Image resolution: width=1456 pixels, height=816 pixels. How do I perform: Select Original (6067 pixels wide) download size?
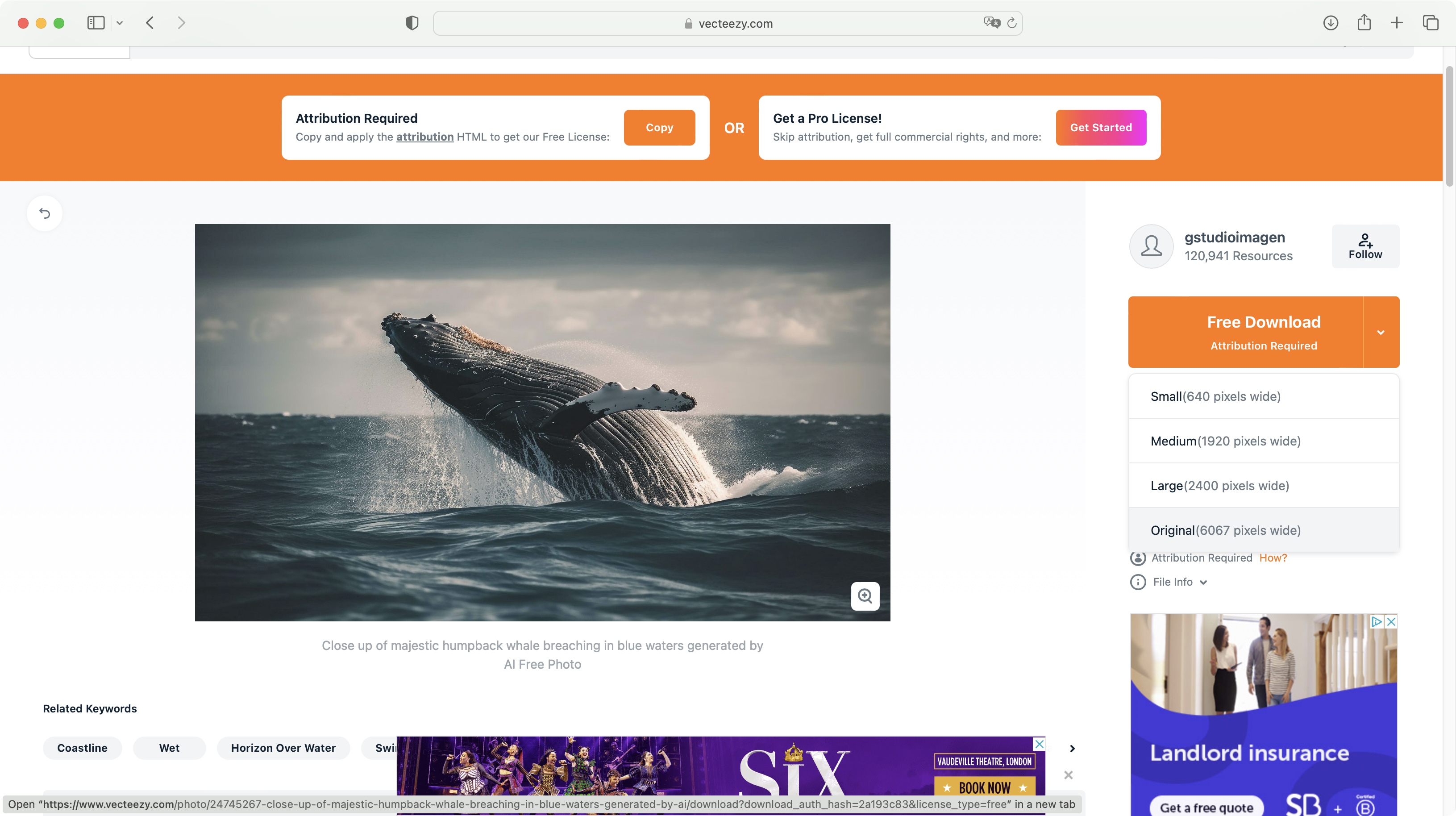1264,529
